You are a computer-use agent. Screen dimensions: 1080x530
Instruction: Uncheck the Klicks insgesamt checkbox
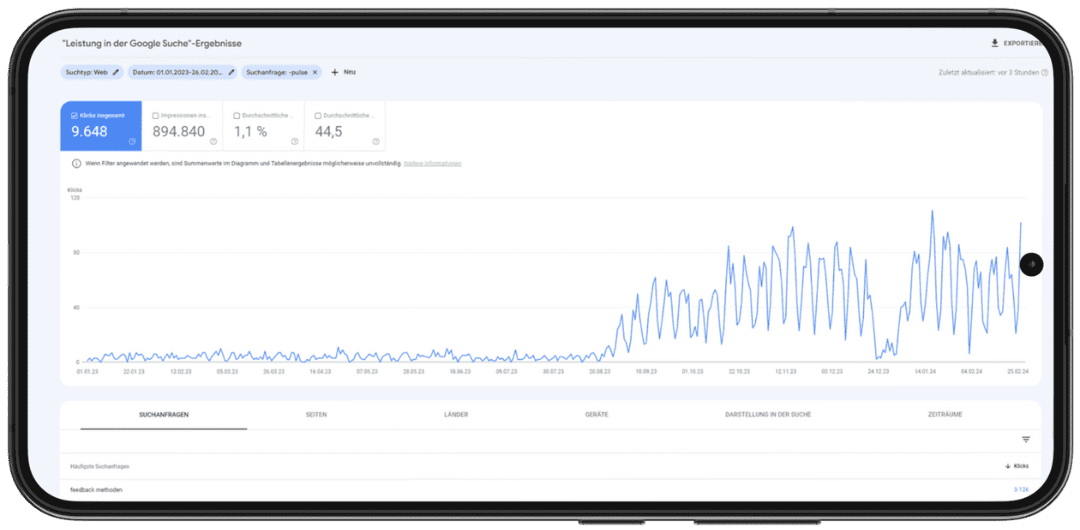[x=74, y=116]
